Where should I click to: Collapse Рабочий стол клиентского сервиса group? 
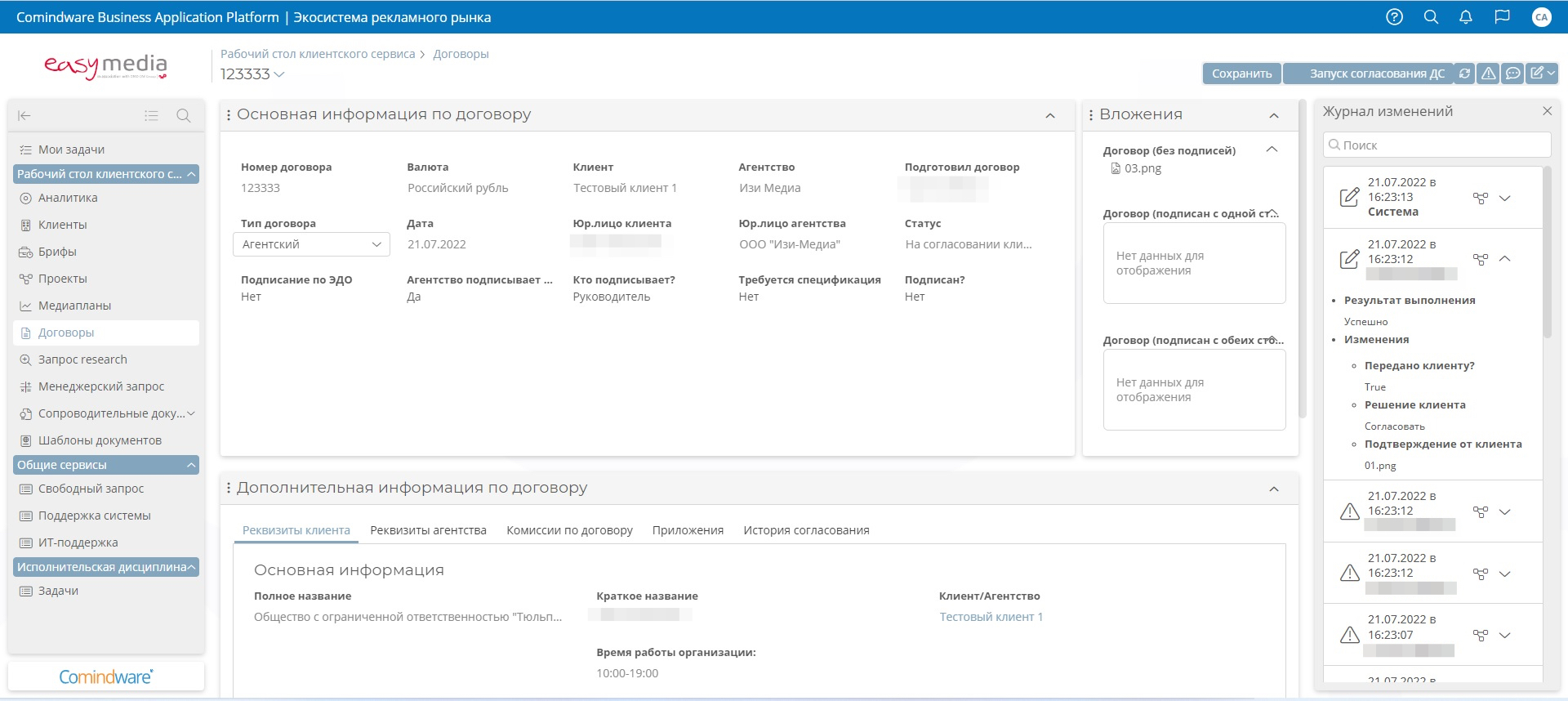tap(106, 174)
